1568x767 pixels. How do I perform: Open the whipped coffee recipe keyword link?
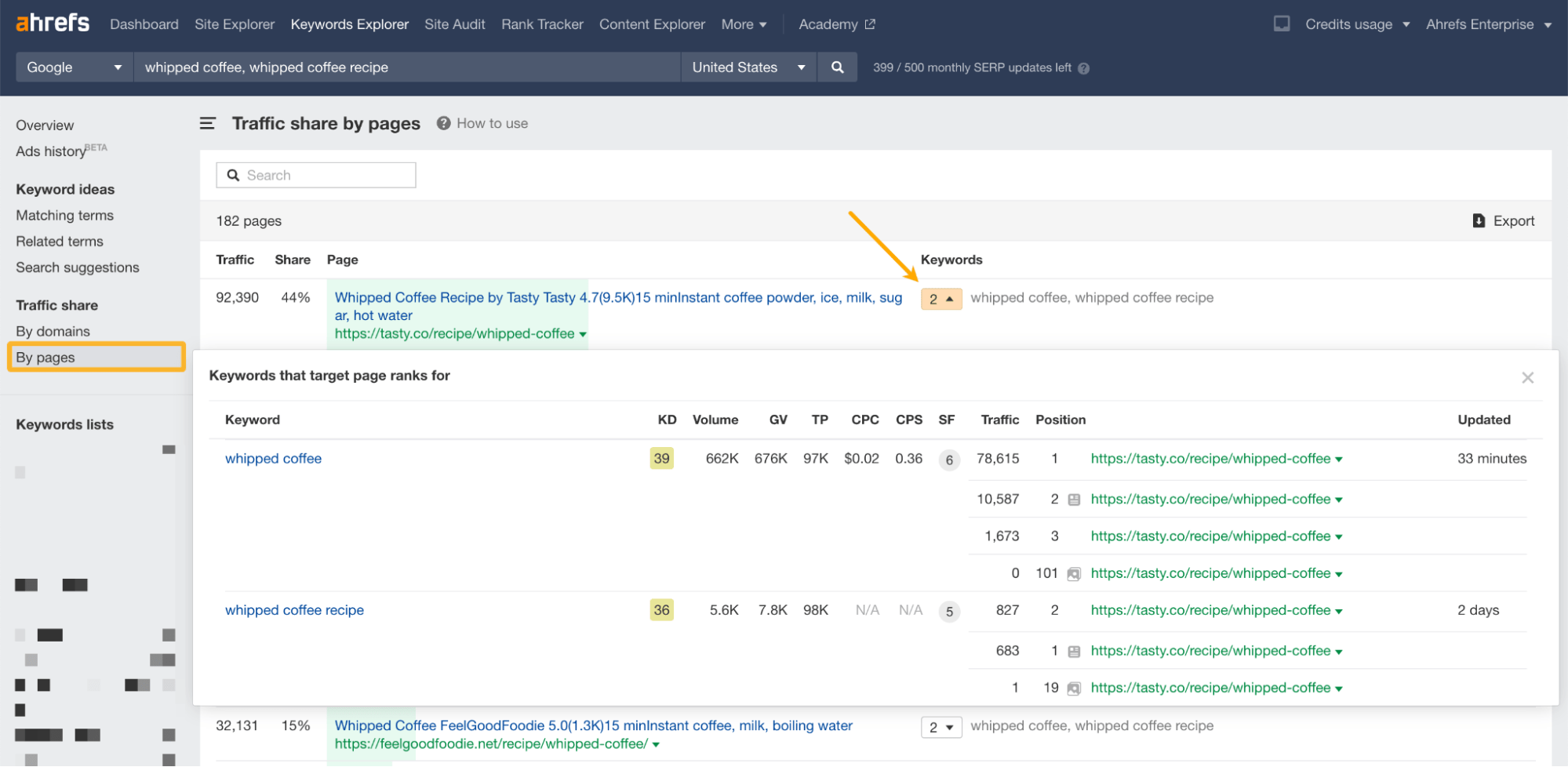point(294,609)
